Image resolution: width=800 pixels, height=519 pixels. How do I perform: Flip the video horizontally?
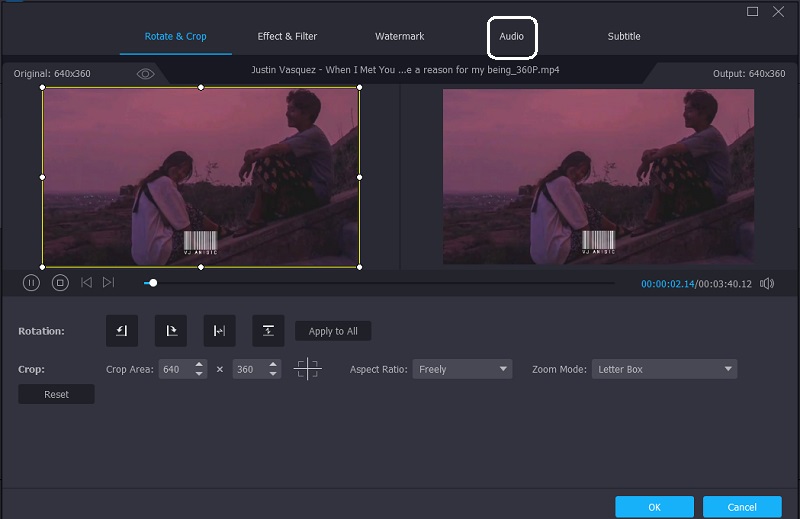pyautogui.click(x=219, y=331)
